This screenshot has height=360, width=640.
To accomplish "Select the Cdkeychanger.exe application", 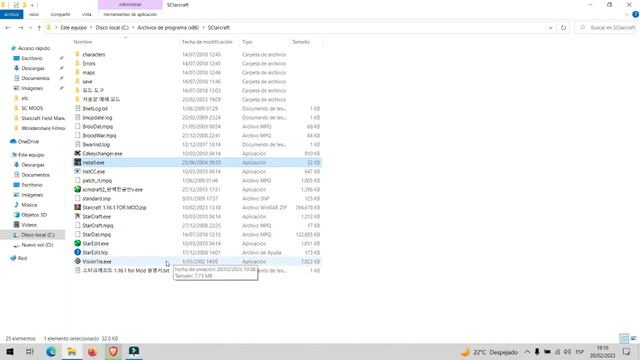I will (102, 153).
